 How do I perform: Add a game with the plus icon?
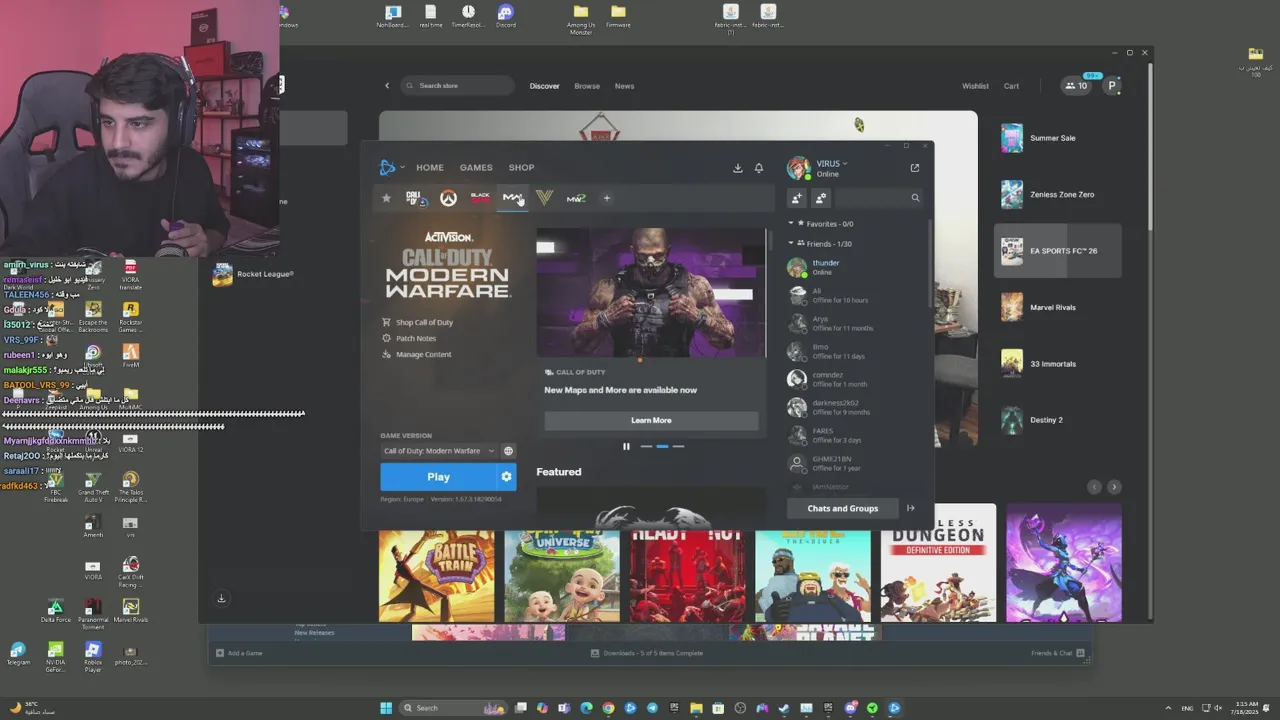[x=606, y=198]
